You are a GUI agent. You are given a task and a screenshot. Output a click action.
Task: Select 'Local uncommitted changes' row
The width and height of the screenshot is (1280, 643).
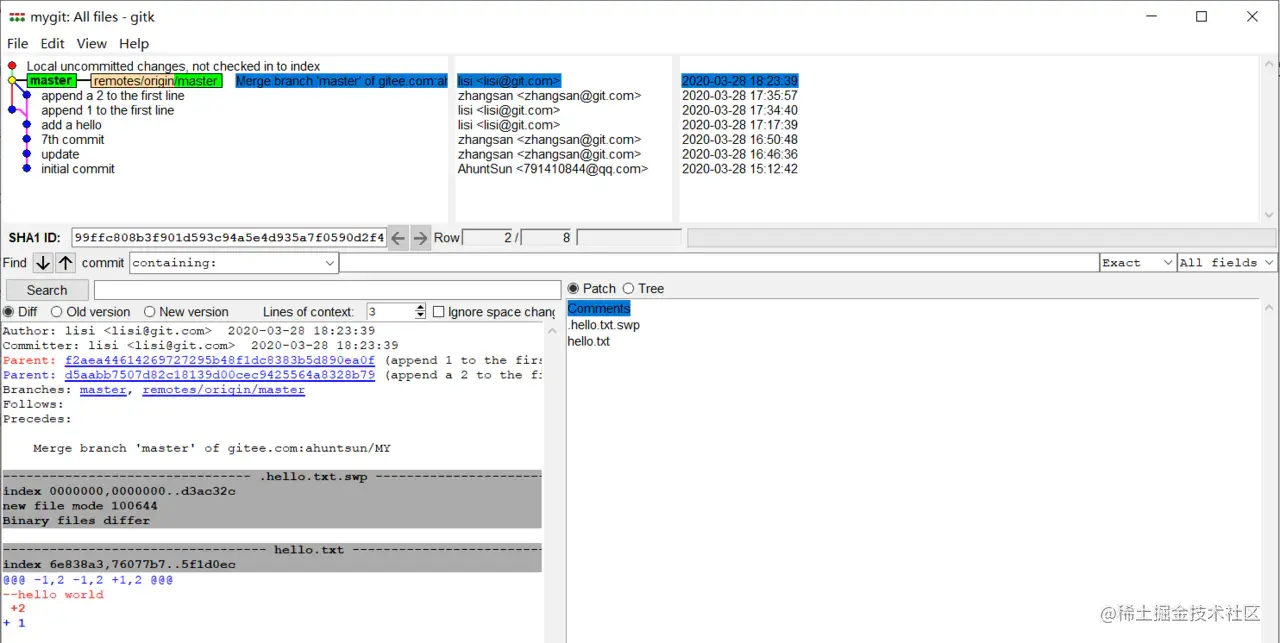click(x=173, y=66)
